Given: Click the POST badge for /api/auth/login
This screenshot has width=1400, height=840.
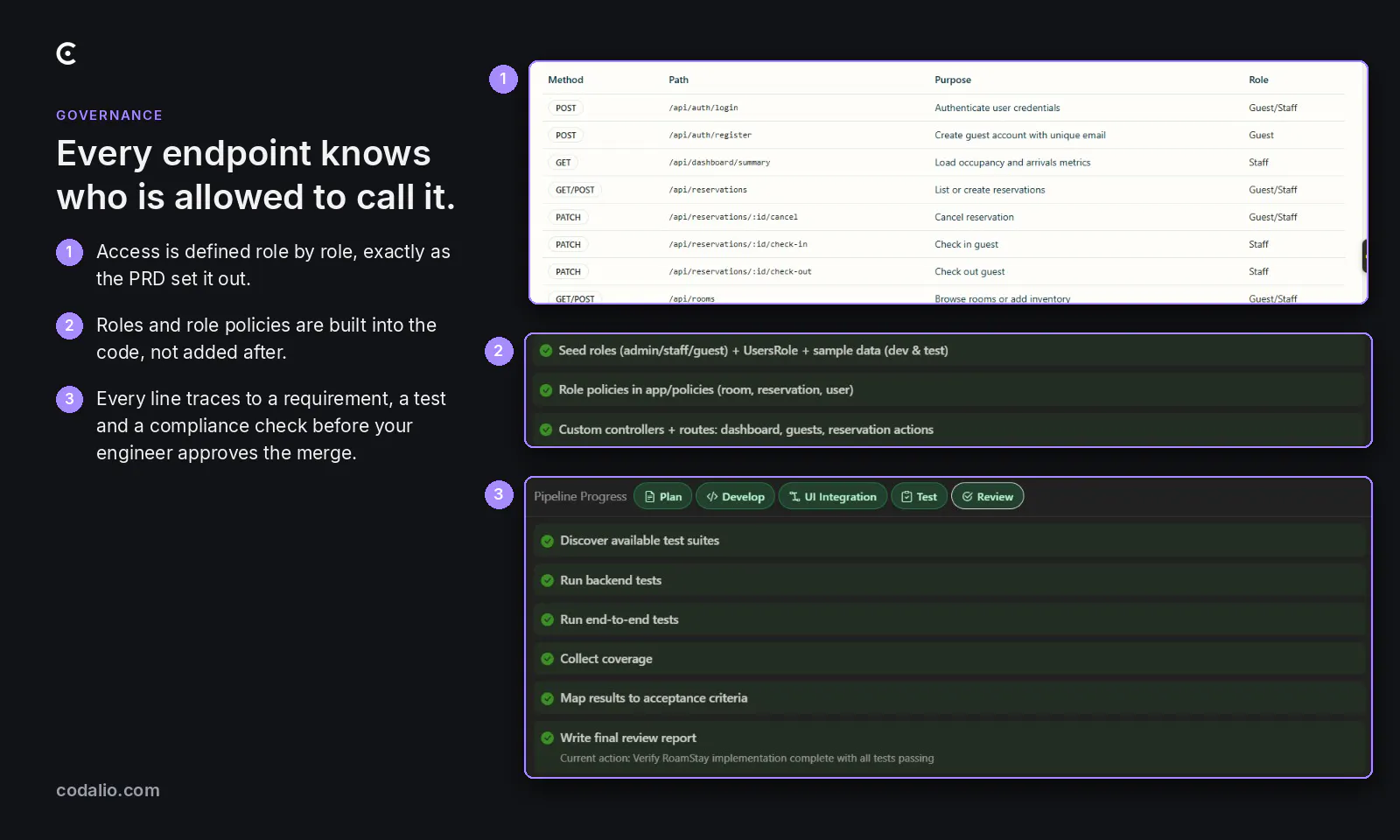Looking at the screenshot, I should [566, 108].
